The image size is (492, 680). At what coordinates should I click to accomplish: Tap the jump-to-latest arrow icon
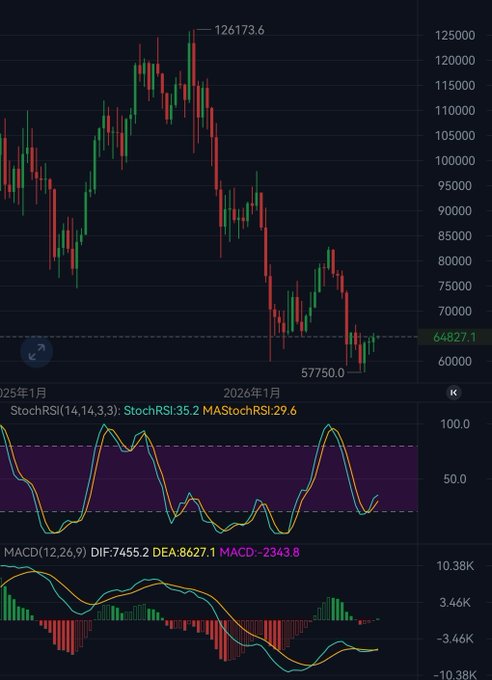[x=454, y=393]
